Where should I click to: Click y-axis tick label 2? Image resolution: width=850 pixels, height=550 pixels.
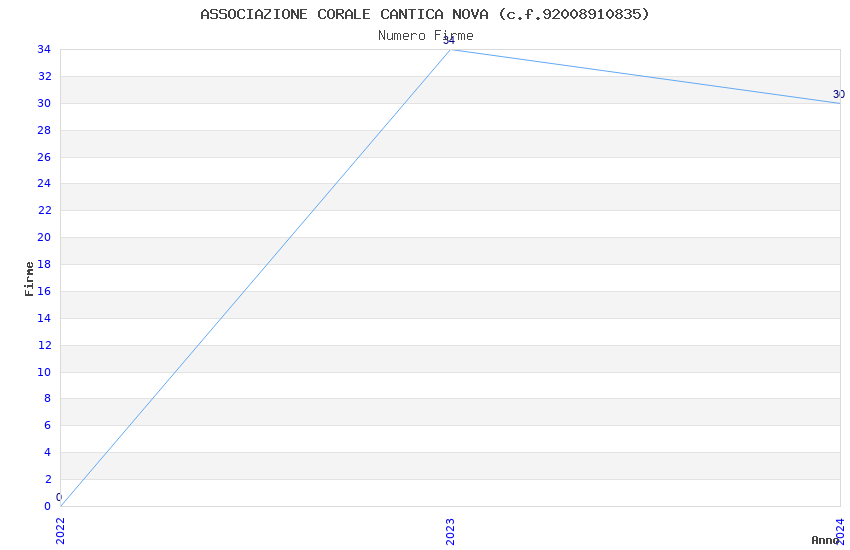point(48,480)
